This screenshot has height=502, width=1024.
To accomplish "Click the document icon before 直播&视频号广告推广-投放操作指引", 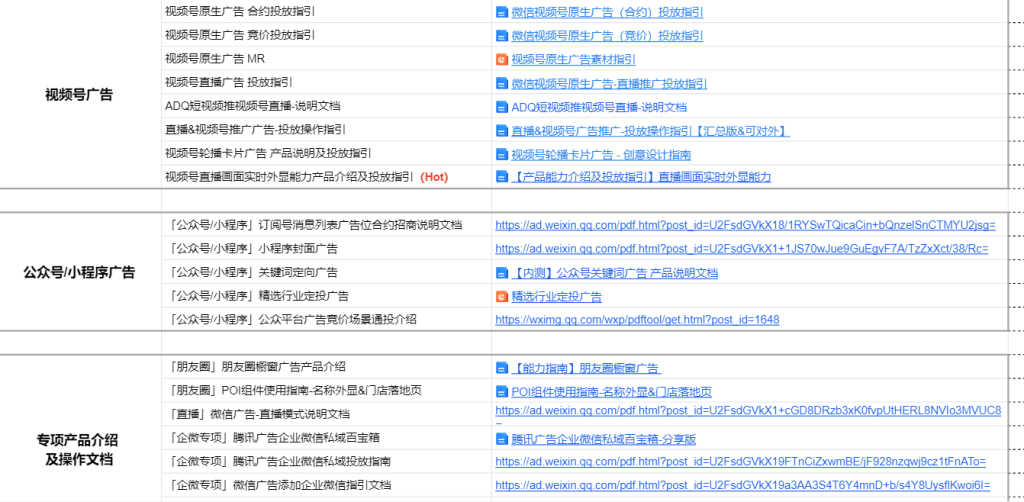I will (x=502, y=131).
